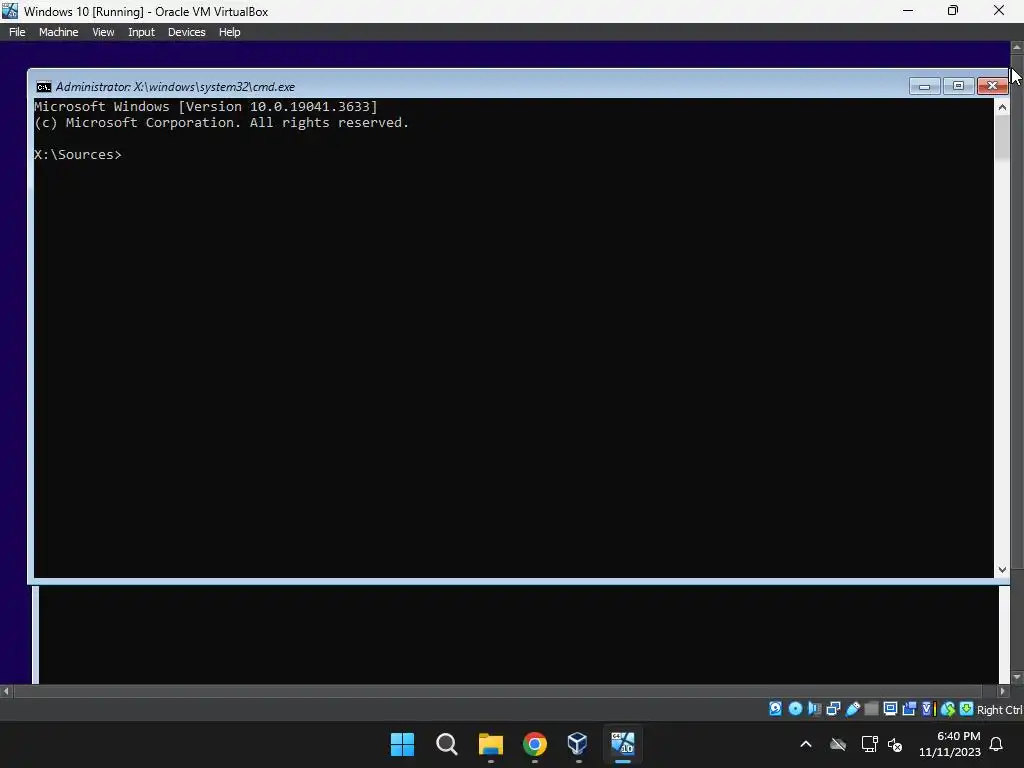
Task: Open taskbar Search
Action: [x=447, y=744]
